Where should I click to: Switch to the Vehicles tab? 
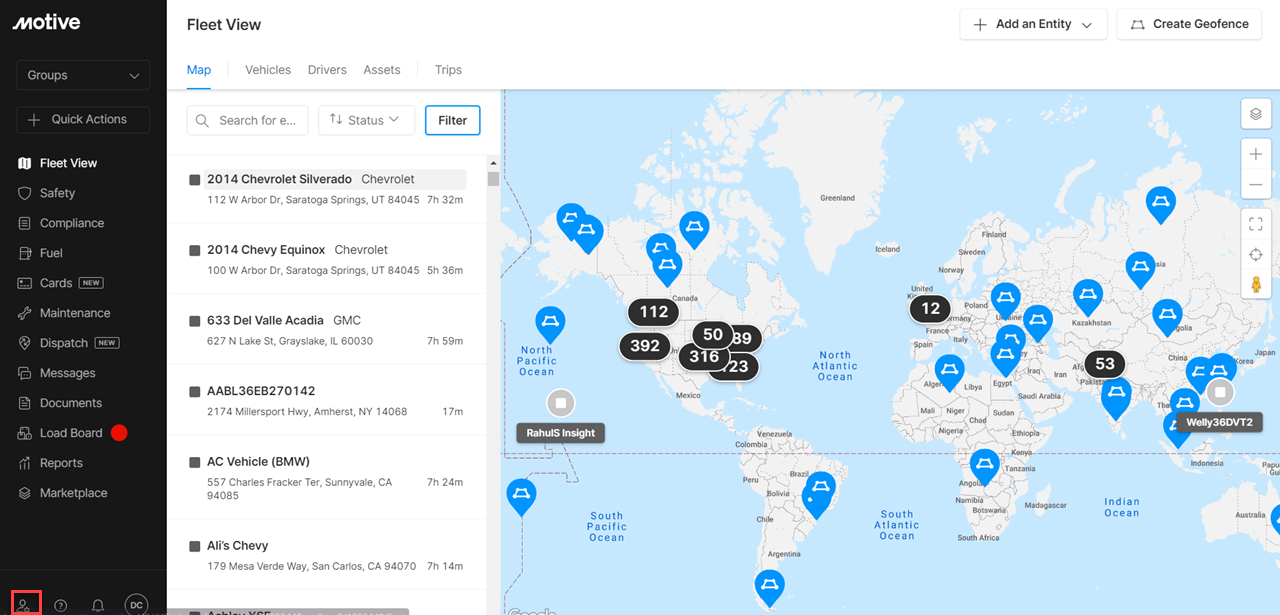[x=268, y=70]
